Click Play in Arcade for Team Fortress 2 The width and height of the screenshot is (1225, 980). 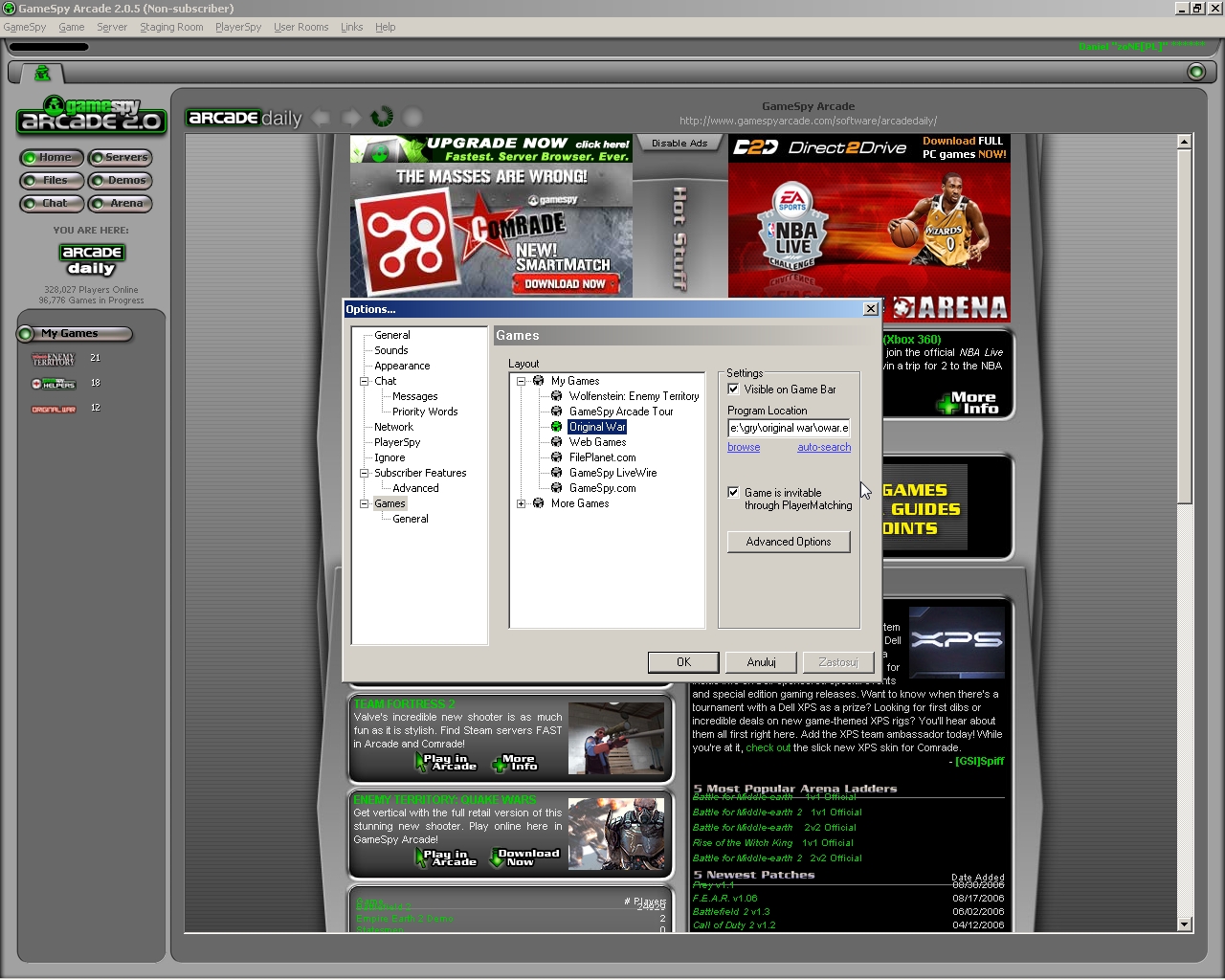pos(446,763)
